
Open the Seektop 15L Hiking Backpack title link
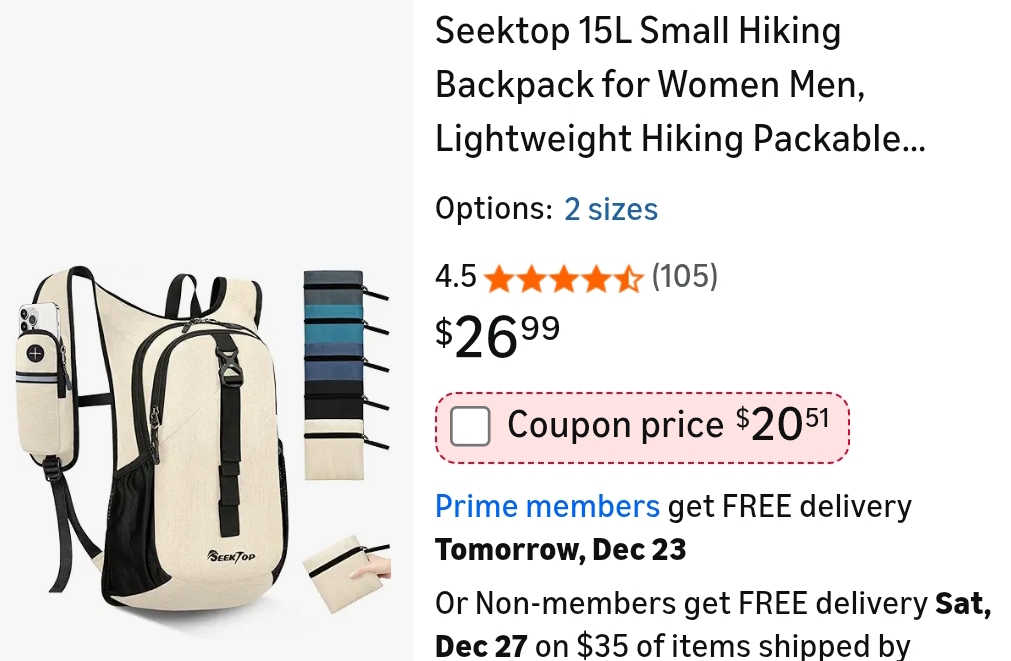[x=680, y=86]
